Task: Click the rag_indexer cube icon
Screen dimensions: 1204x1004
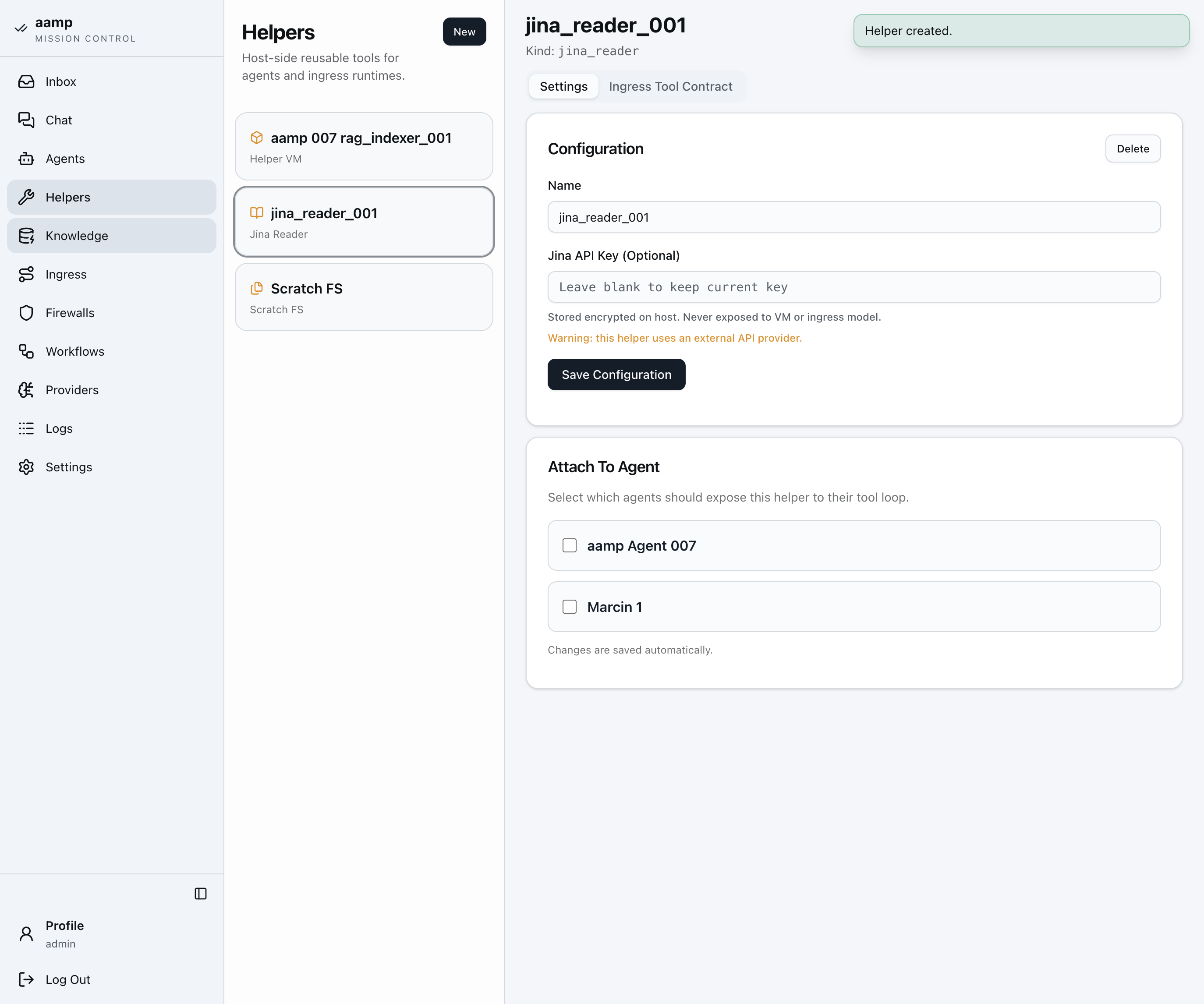Action: (x=257, y=138)
